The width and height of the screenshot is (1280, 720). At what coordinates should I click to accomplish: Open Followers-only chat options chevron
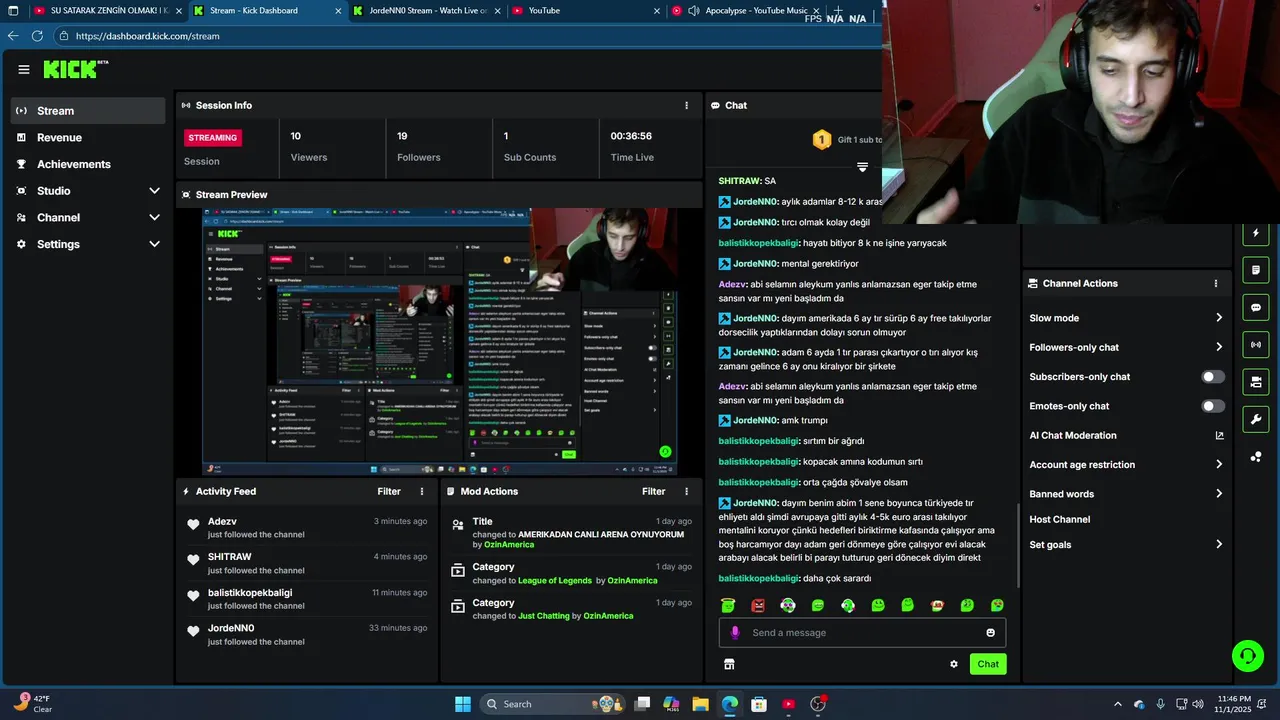[1219, 347]
